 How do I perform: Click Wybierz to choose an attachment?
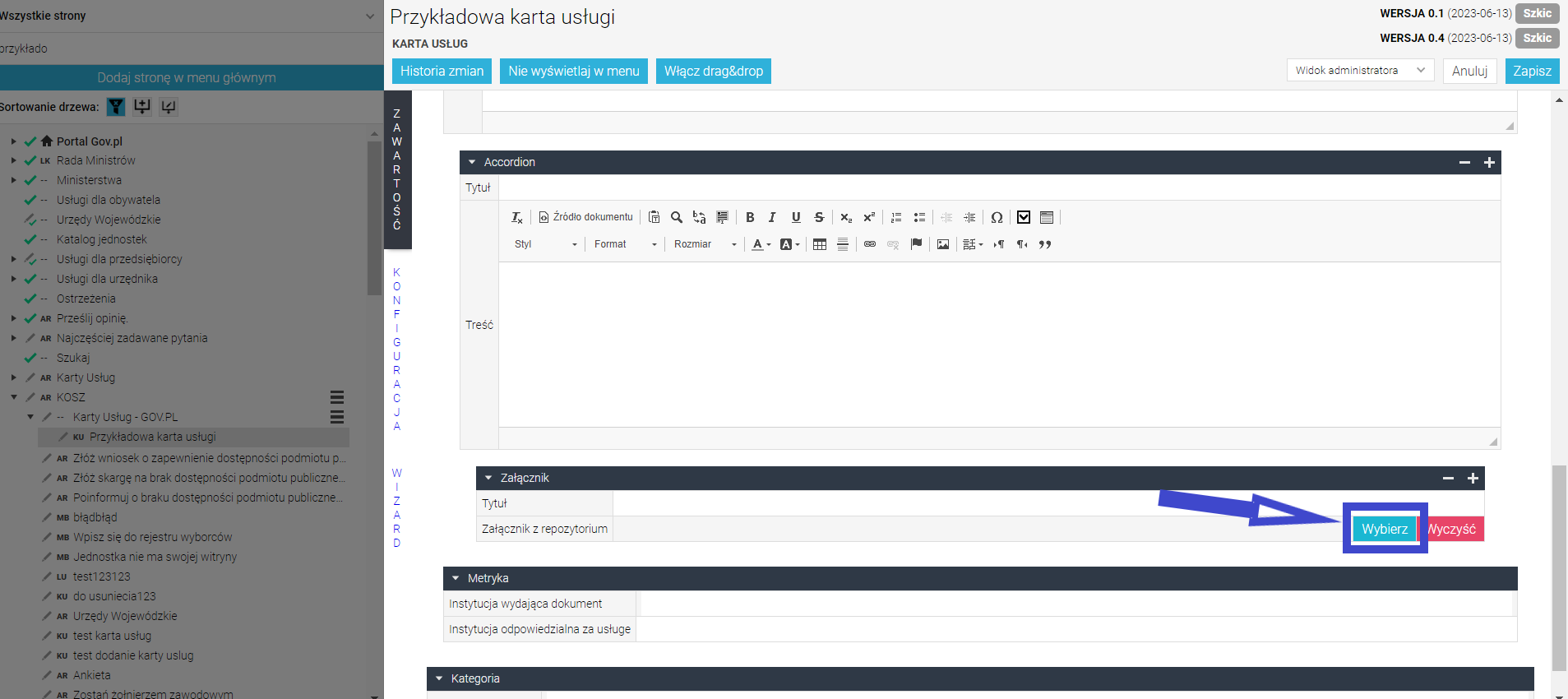coord(1385,529)
